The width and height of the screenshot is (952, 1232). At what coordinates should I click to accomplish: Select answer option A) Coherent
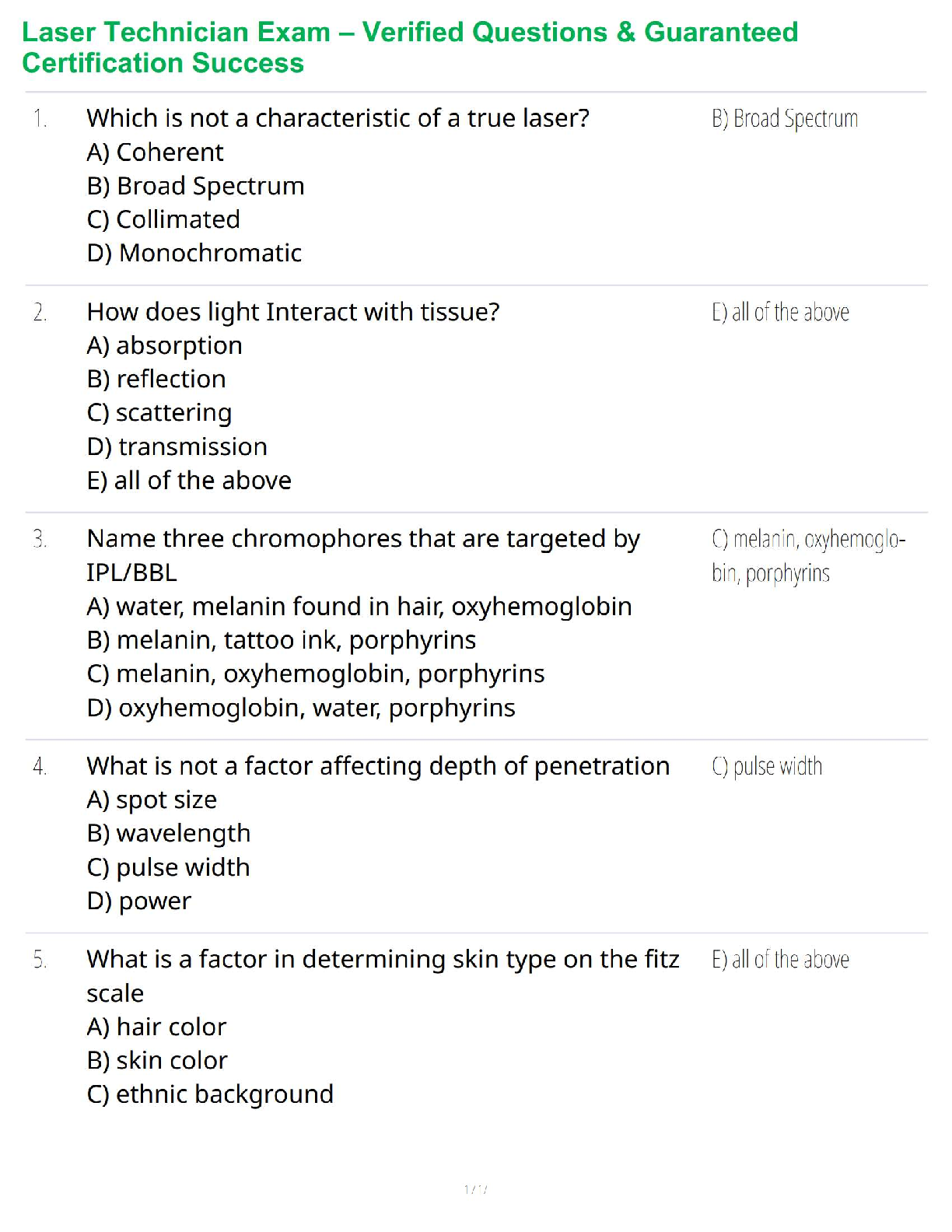[x=156, y=152]
